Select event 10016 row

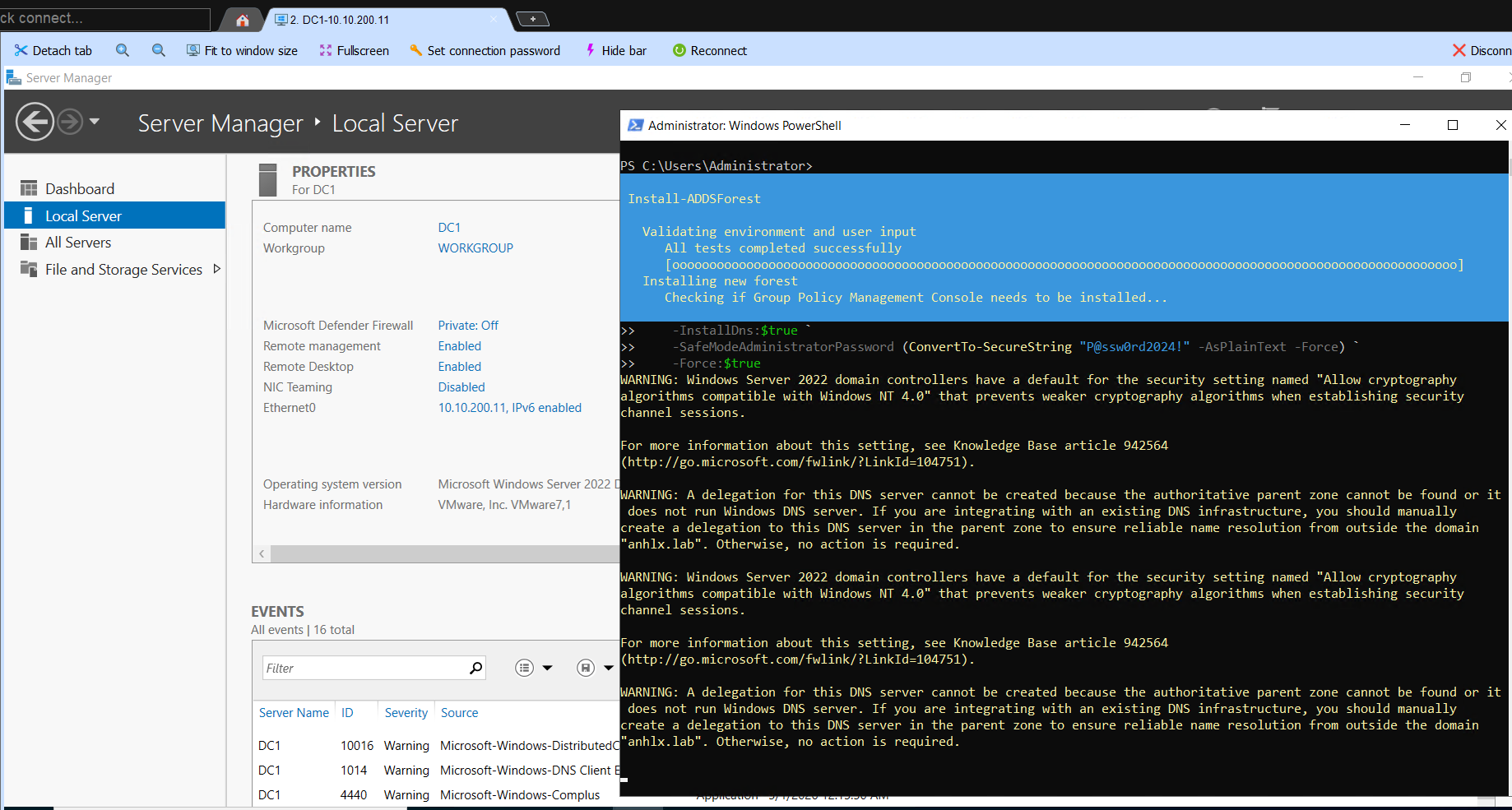point(436,746)
